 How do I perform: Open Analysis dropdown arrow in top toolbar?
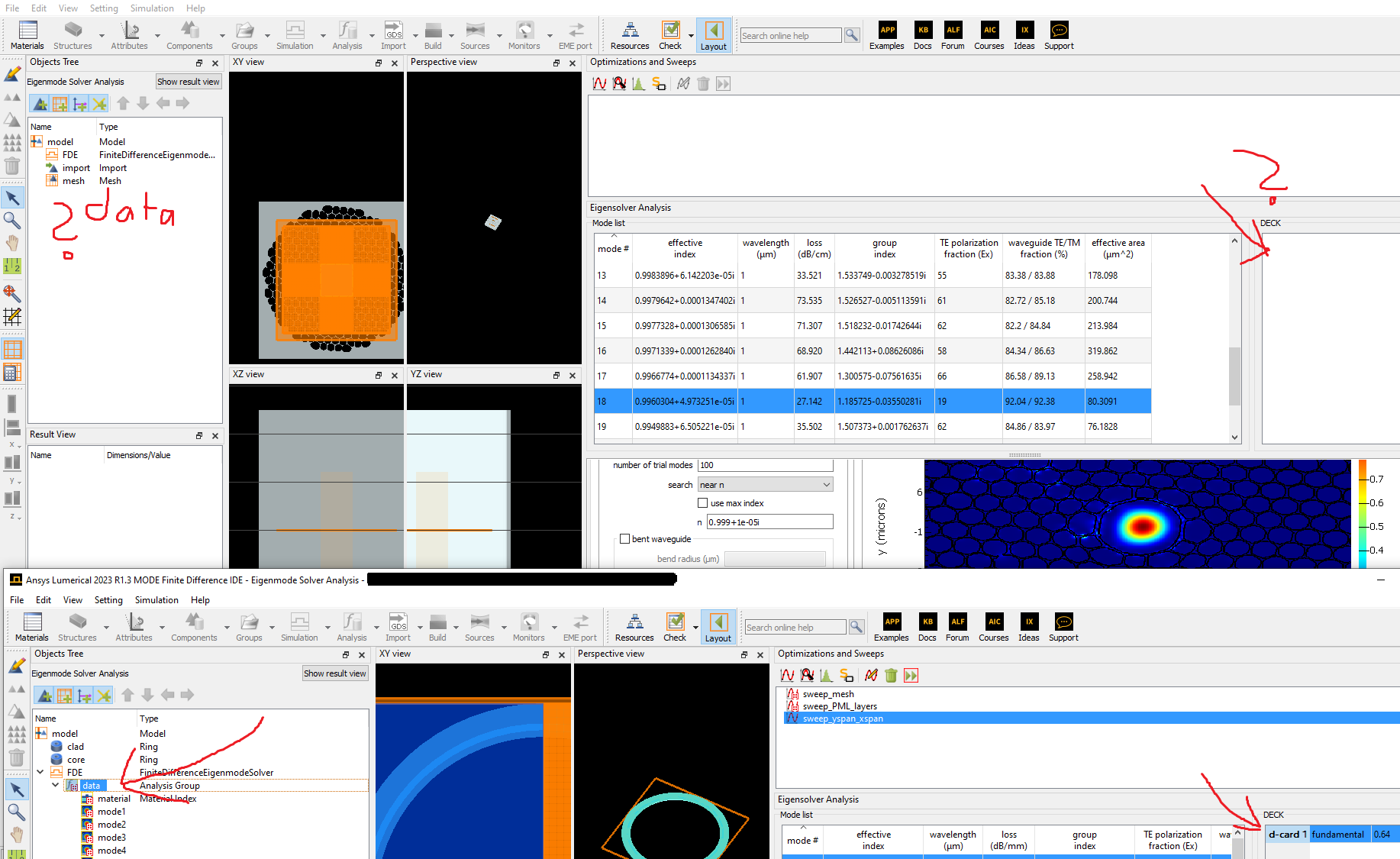(x=372, y=35)
